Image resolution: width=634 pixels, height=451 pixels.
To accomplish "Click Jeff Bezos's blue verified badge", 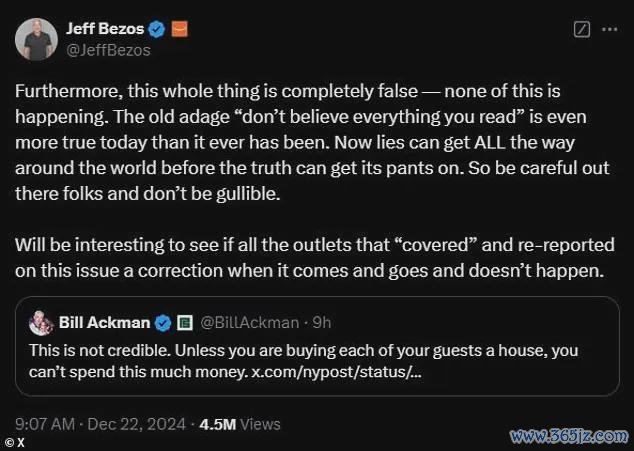I will point(157,29).
